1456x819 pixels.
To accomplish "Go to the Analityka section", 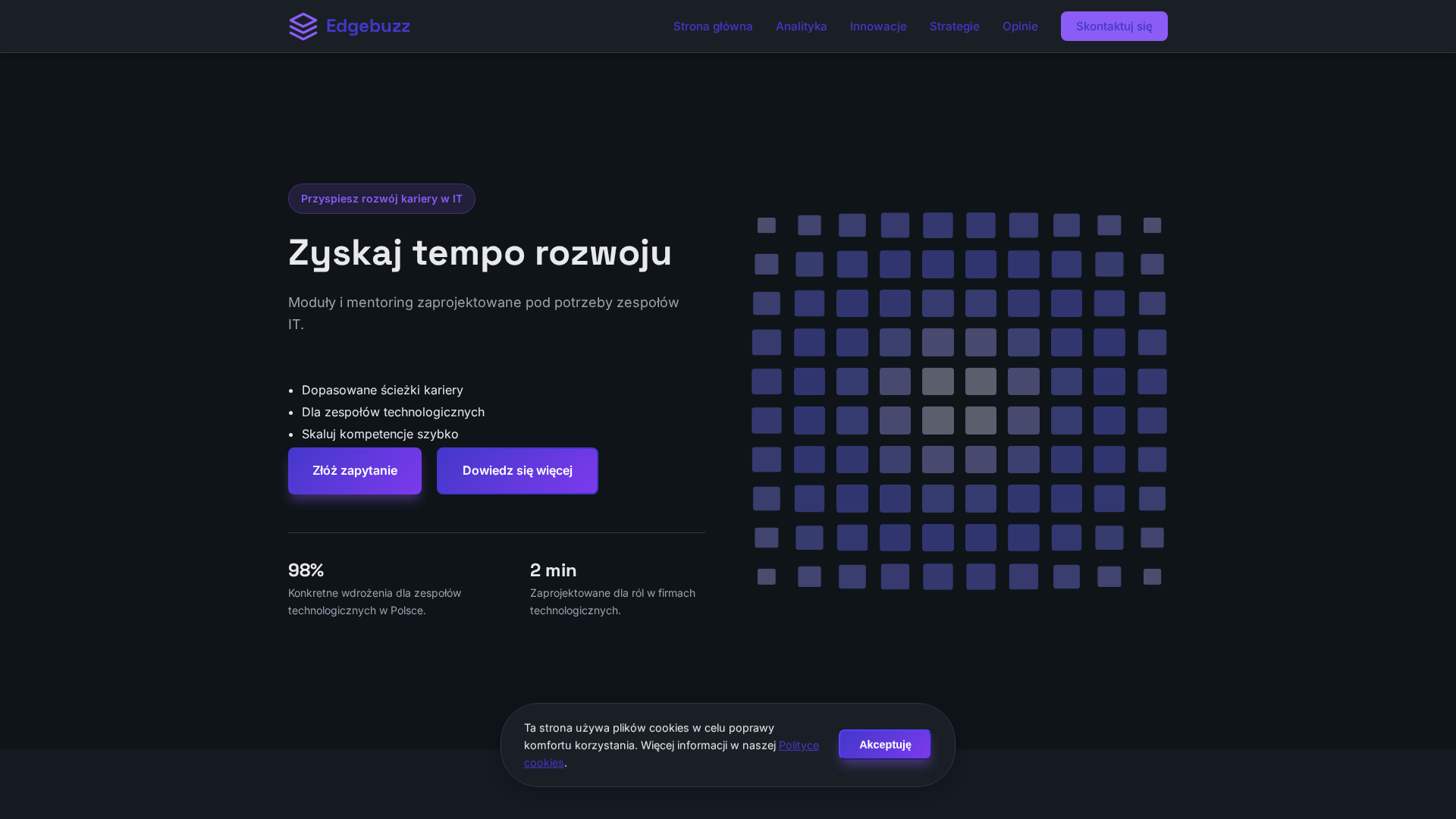I will coord(801,27).
